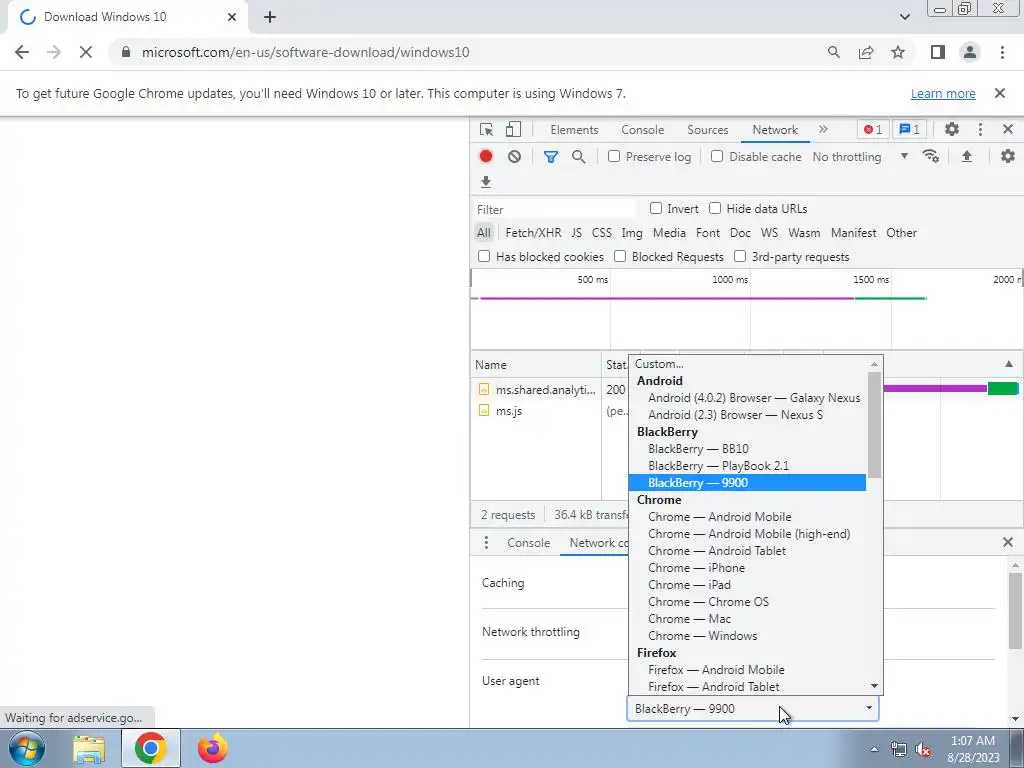The image size is (1024, 768).
Task: Select Chrome — iPhone user agent
Action: click(x=747, y=568)
